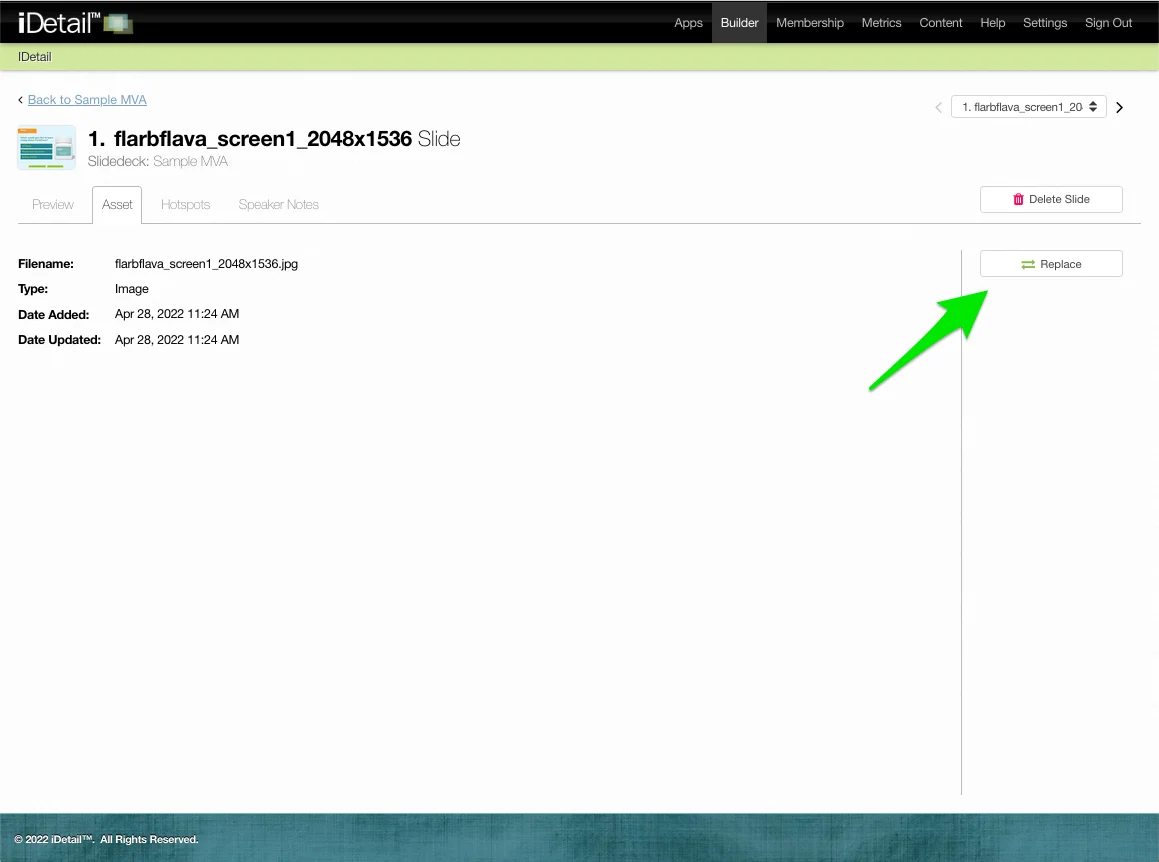The width and height of the screenshot is (1159, 862).
Task: Open the slide selector dropdown
Action: 1028,107
